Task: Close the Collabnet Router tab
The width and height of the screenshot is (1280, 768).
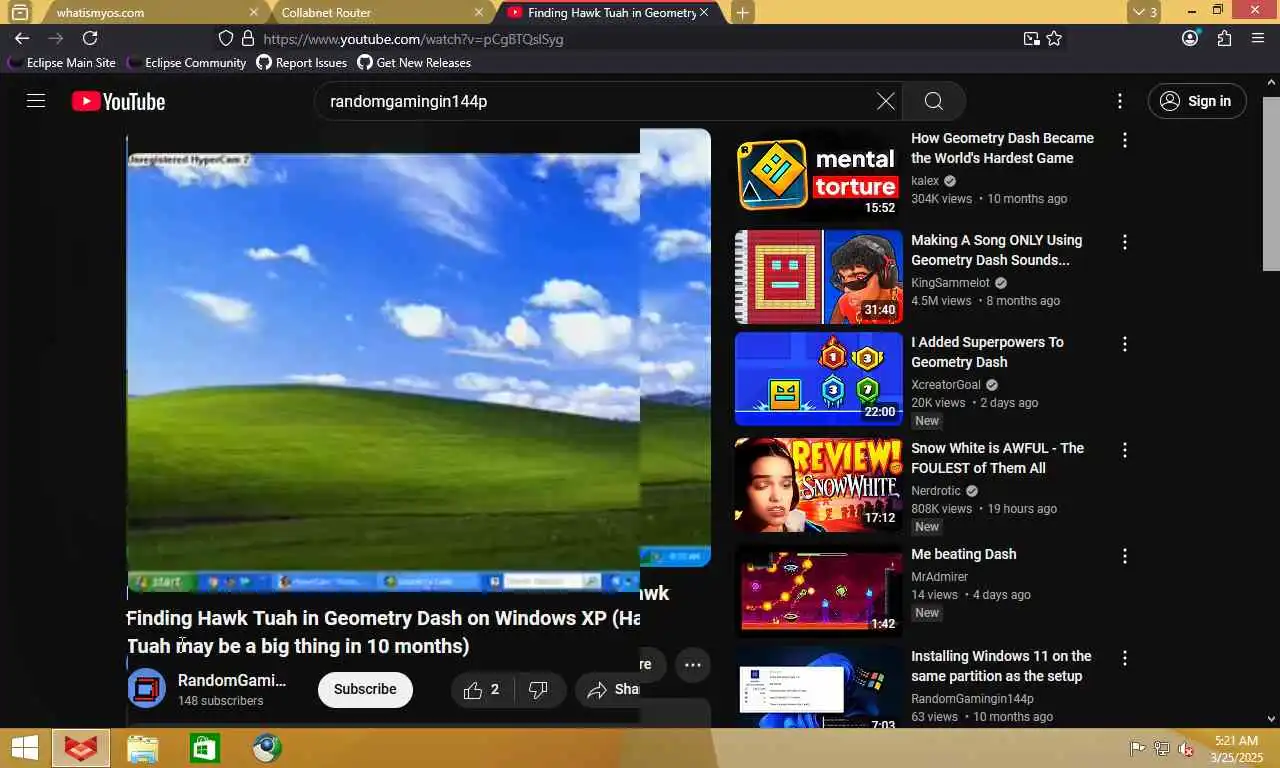Action: tap(479, 13)
